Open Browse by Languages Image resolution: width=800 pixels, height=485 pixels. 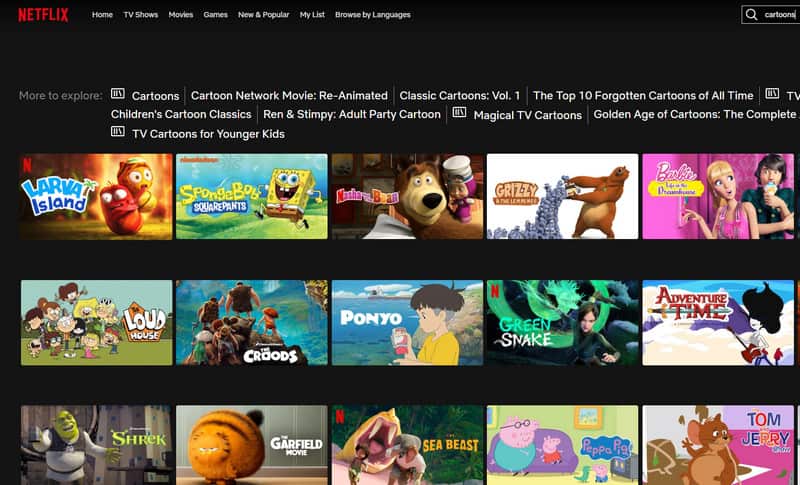pyautogui.click(x=372, y=15)
